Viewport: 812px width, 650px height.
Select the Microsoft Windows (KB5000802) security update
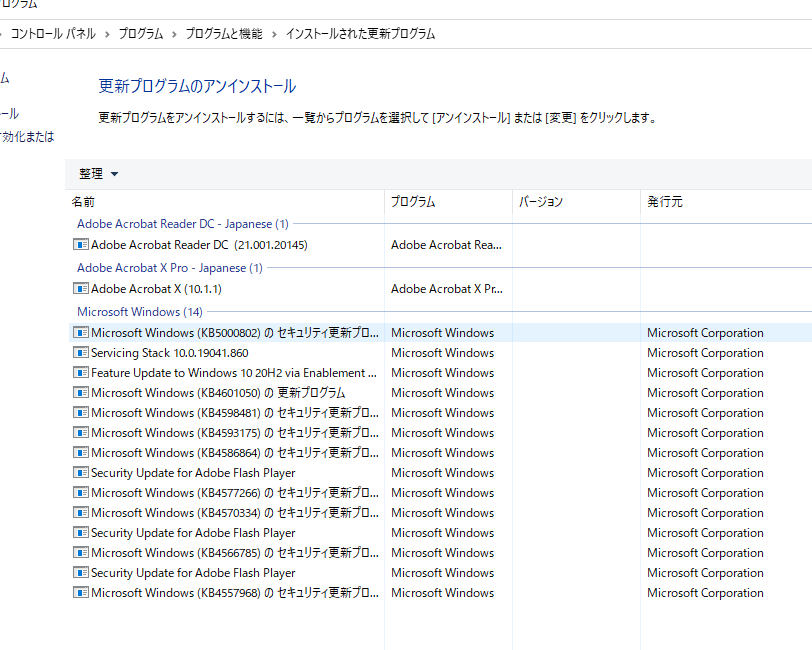tap(235, 333)
